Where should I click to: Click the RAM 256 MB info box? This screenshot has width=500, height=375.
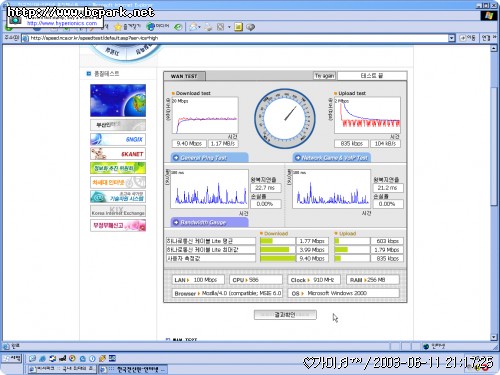[372, 280]
